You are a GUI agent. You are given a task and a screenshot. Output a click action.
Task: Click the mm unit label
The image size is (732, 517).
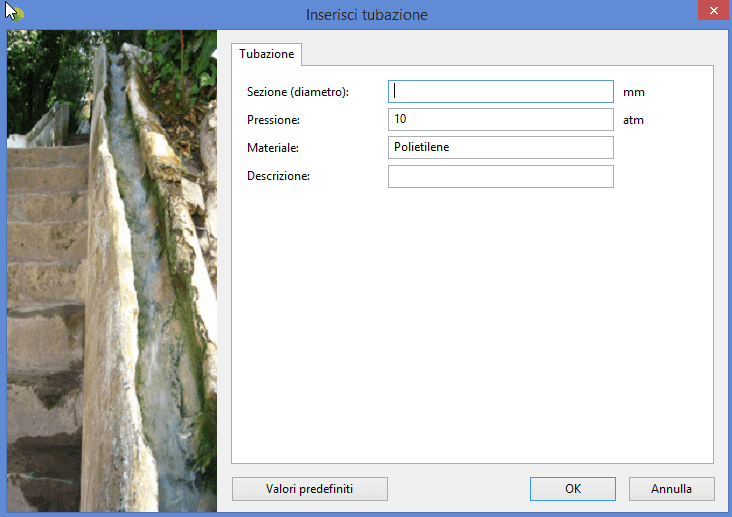click(633, 92)
